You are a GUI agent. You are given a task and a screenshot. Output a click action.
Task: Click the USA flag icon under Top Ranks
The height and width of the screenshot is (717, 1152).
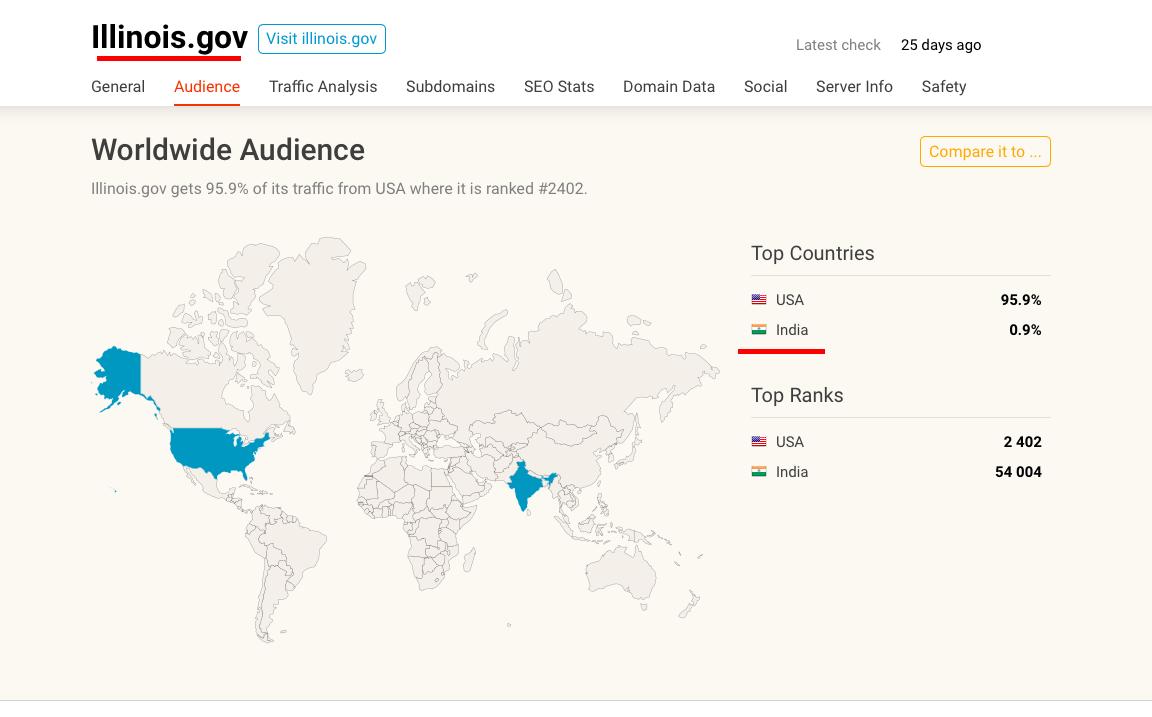coord(759,442)
